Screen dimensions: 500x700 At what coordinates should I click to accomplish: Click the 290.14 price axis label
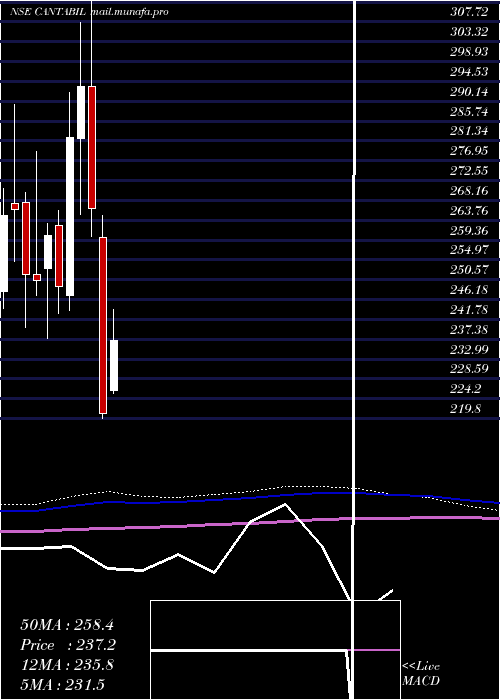coord(469,92)
